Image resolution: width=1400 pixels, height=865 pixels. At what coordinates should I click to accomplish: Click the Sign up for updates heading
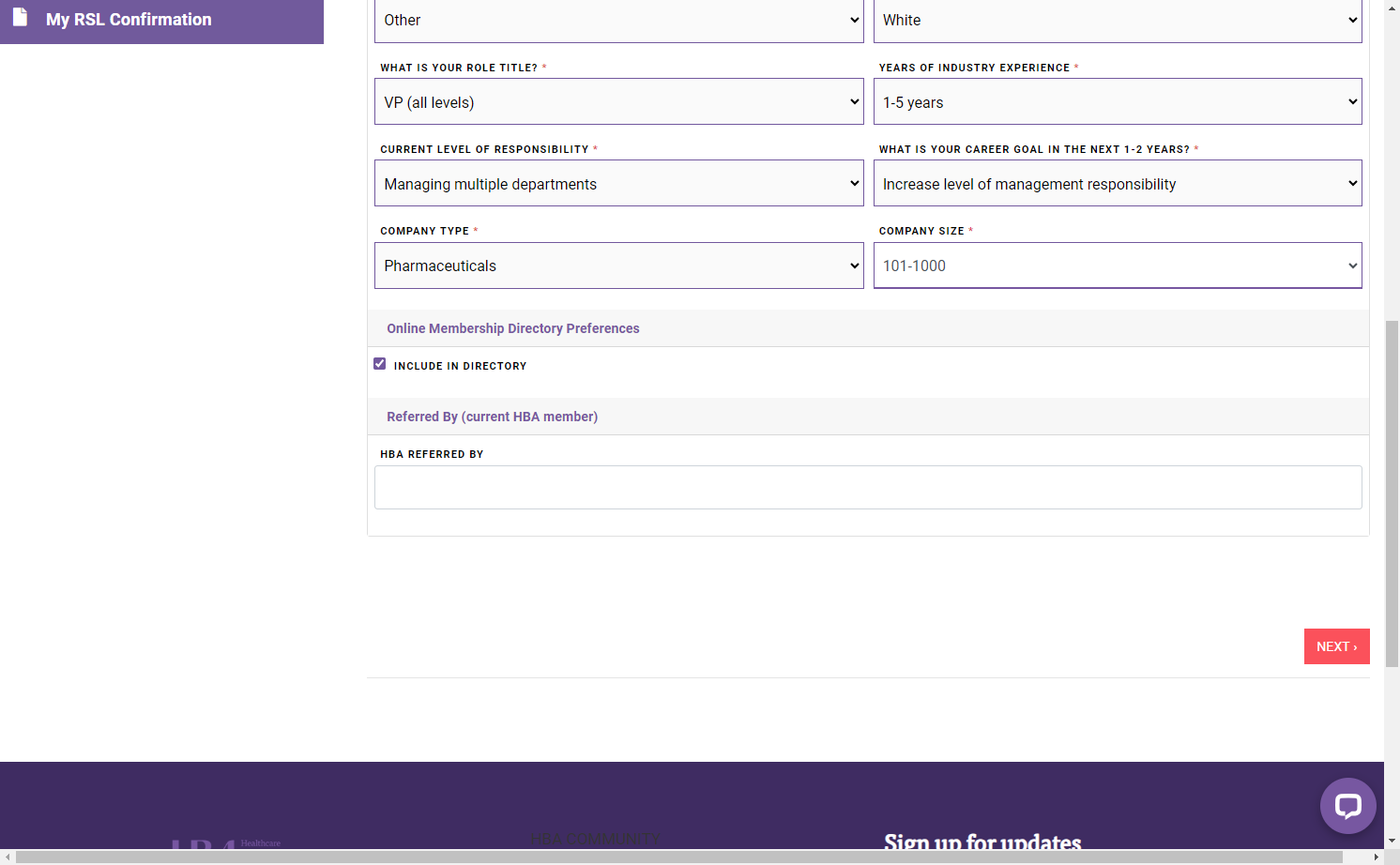coord(982,842)
